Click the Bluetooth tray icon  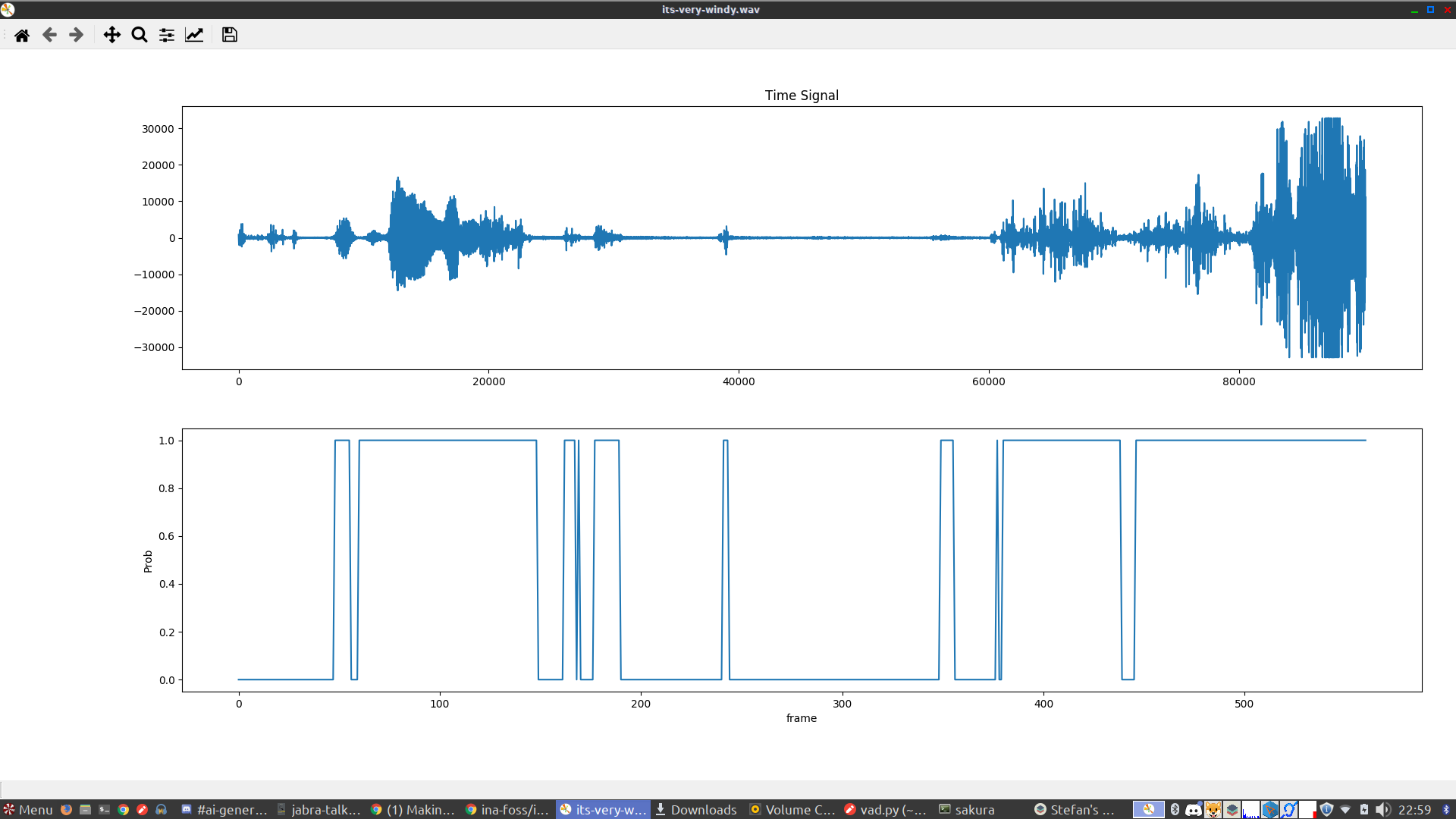coord(1175,810)
